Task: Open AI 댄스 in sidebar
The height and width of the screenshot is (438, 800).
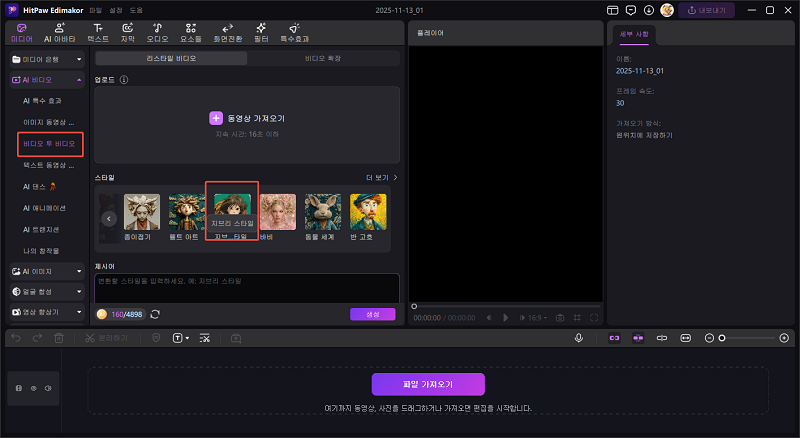Action: tap(40, 187)
